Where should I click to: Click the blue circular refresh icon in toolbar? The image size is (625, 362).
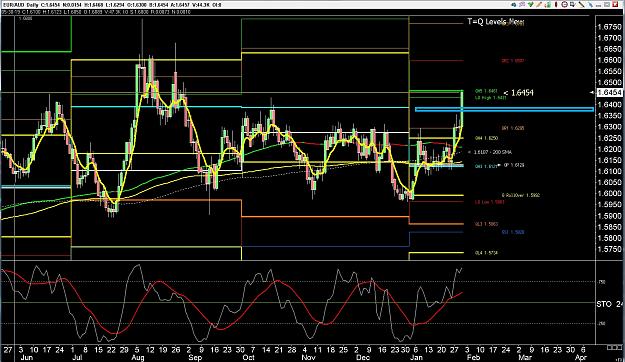[x=514, y=5]
